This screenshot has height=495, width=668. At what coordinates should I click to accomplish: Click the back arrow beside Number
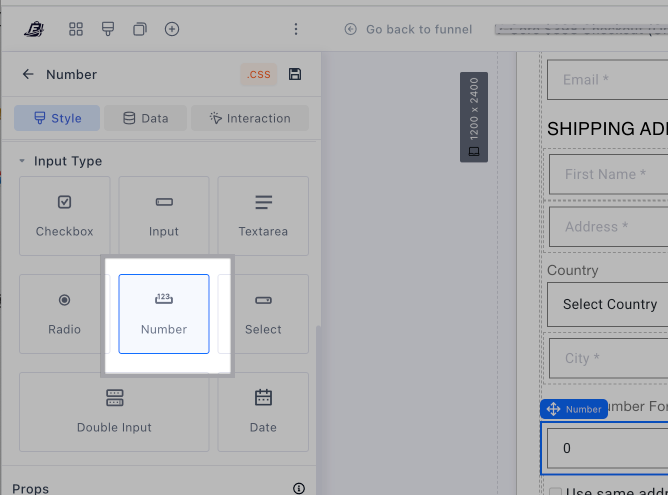pos(28,74)
